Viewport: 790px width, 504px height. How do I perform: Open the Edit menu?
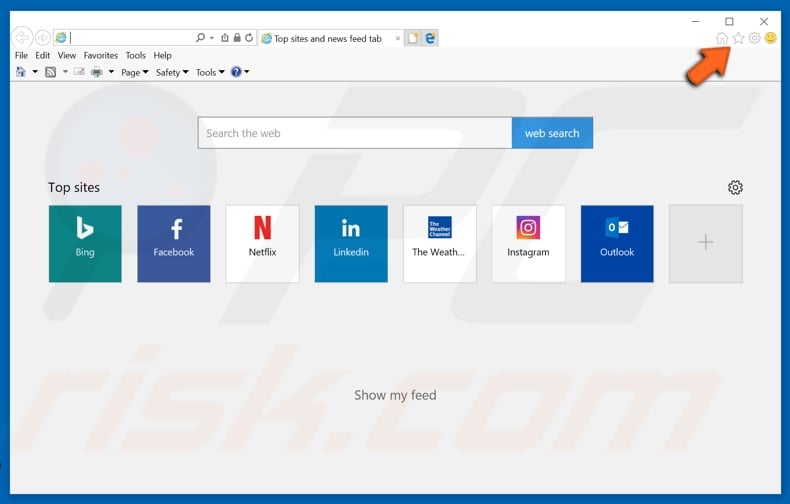coord(42,55)
